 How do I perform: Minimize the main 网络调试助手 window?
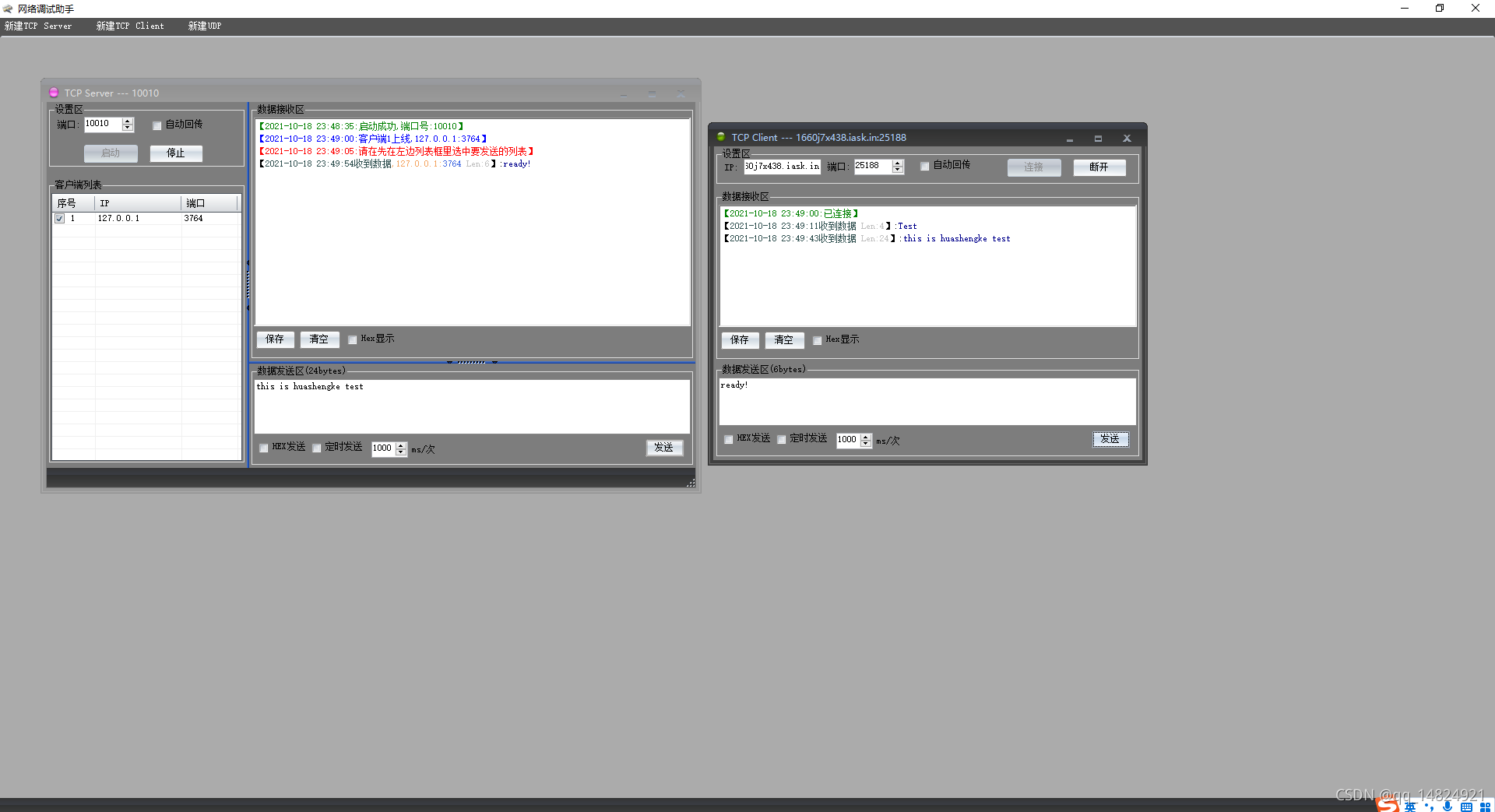click(1405, 9)
